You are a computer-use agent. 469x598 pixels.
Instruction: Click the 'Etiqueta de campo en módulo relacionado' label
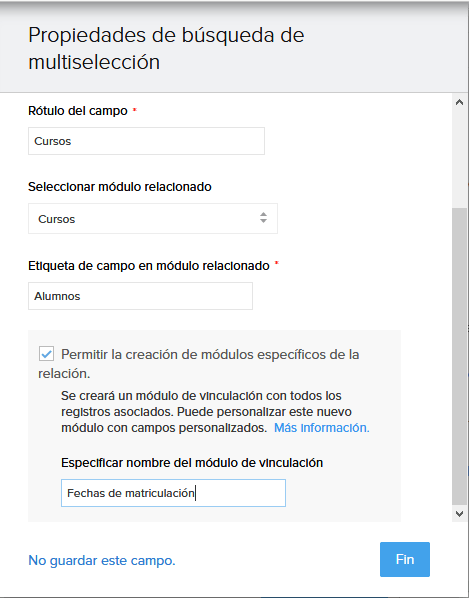pos(149,266)
